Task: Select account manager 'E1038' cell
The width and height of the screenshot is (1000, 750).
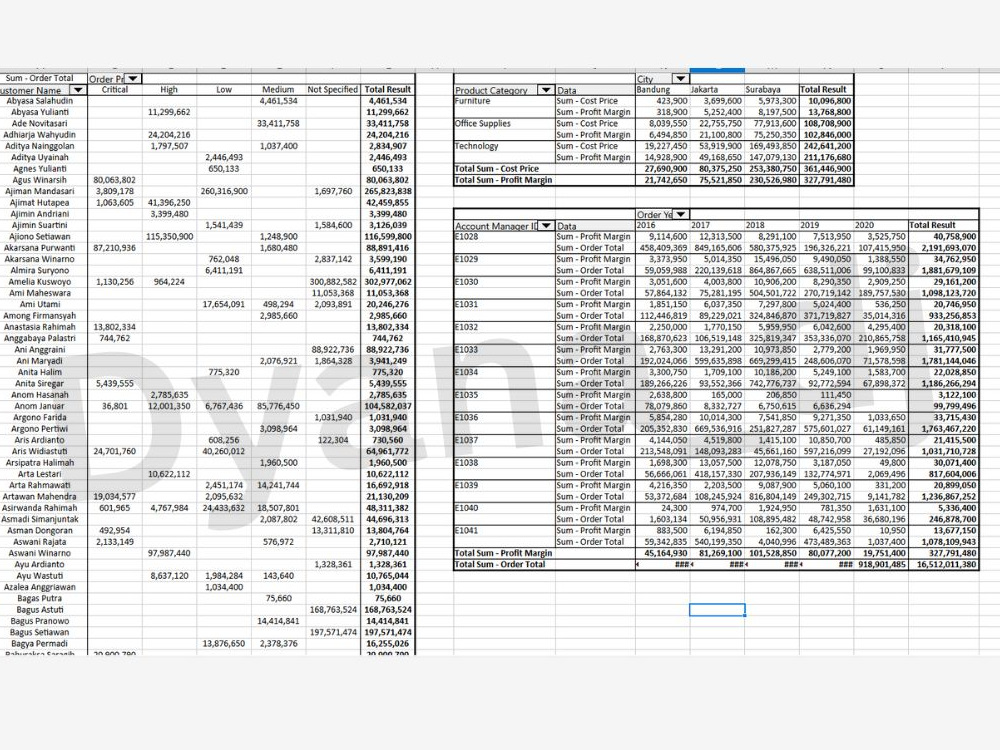Action: click(x=504, y=463)
